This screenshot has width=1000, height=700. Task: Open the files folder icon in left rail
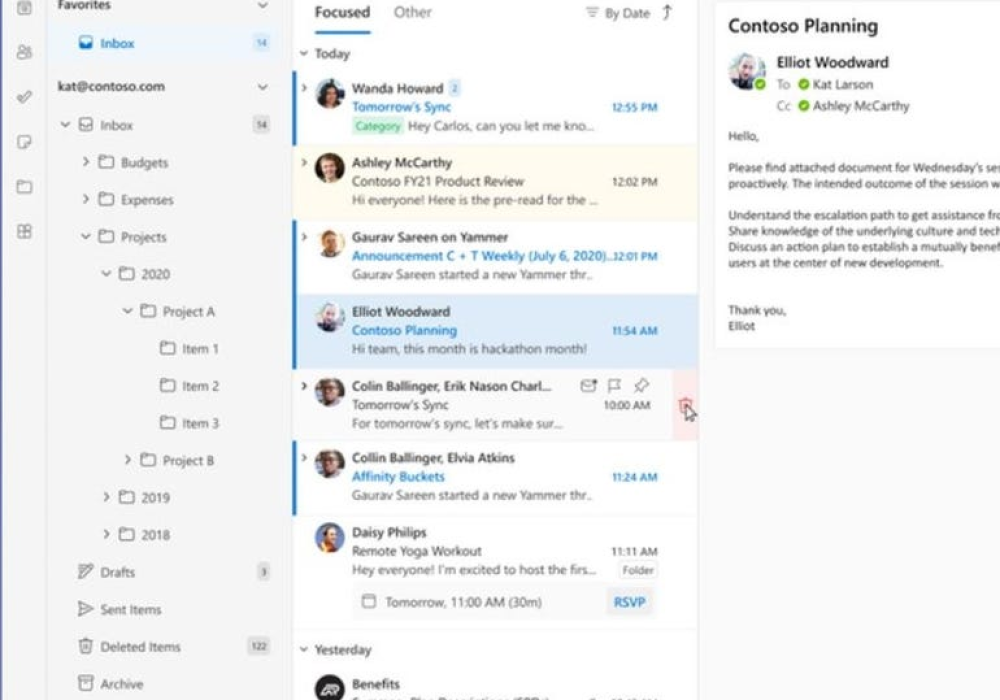pyautogui.click(x=24, y=186)
